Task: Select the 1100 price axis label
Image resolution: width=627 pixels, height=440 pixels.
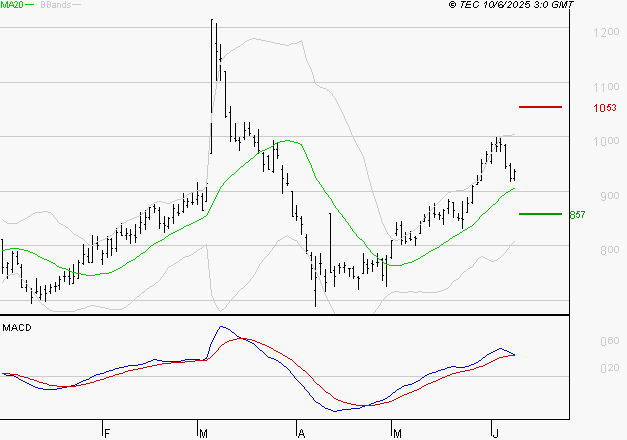Action: click(x=606, y=86)
